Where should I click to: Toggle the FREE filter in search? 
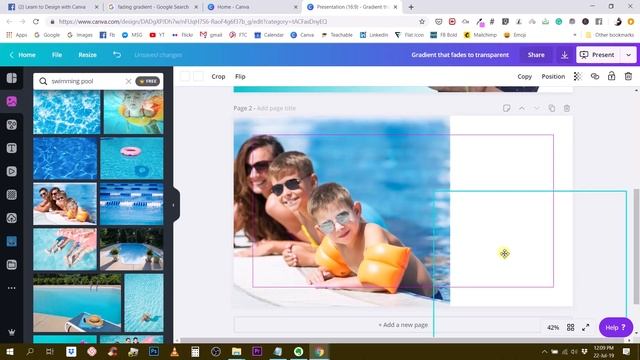(x=148, y=81)
